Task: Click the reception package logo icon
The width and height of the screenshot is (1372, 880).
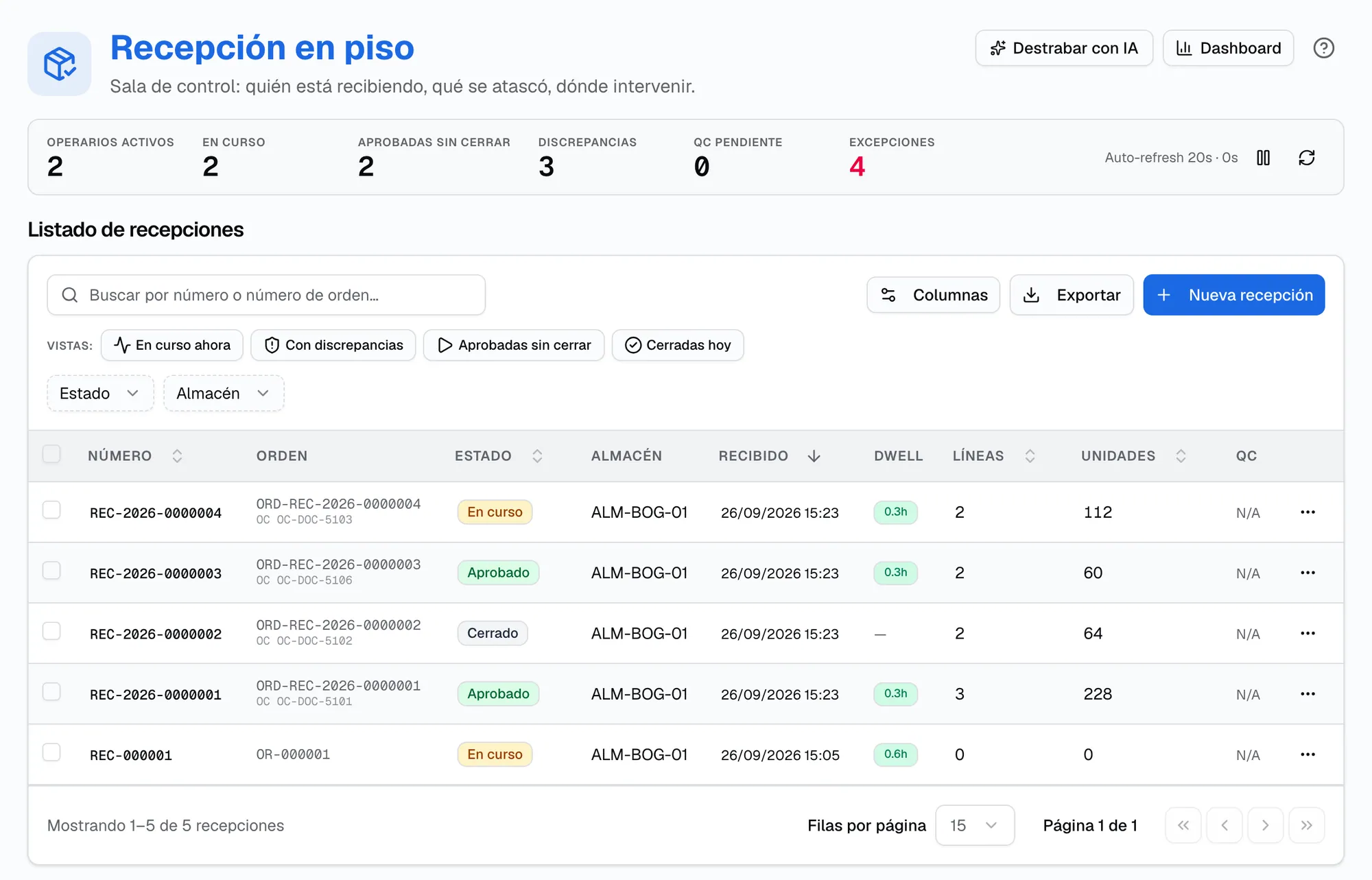Action: click(60, 64)
